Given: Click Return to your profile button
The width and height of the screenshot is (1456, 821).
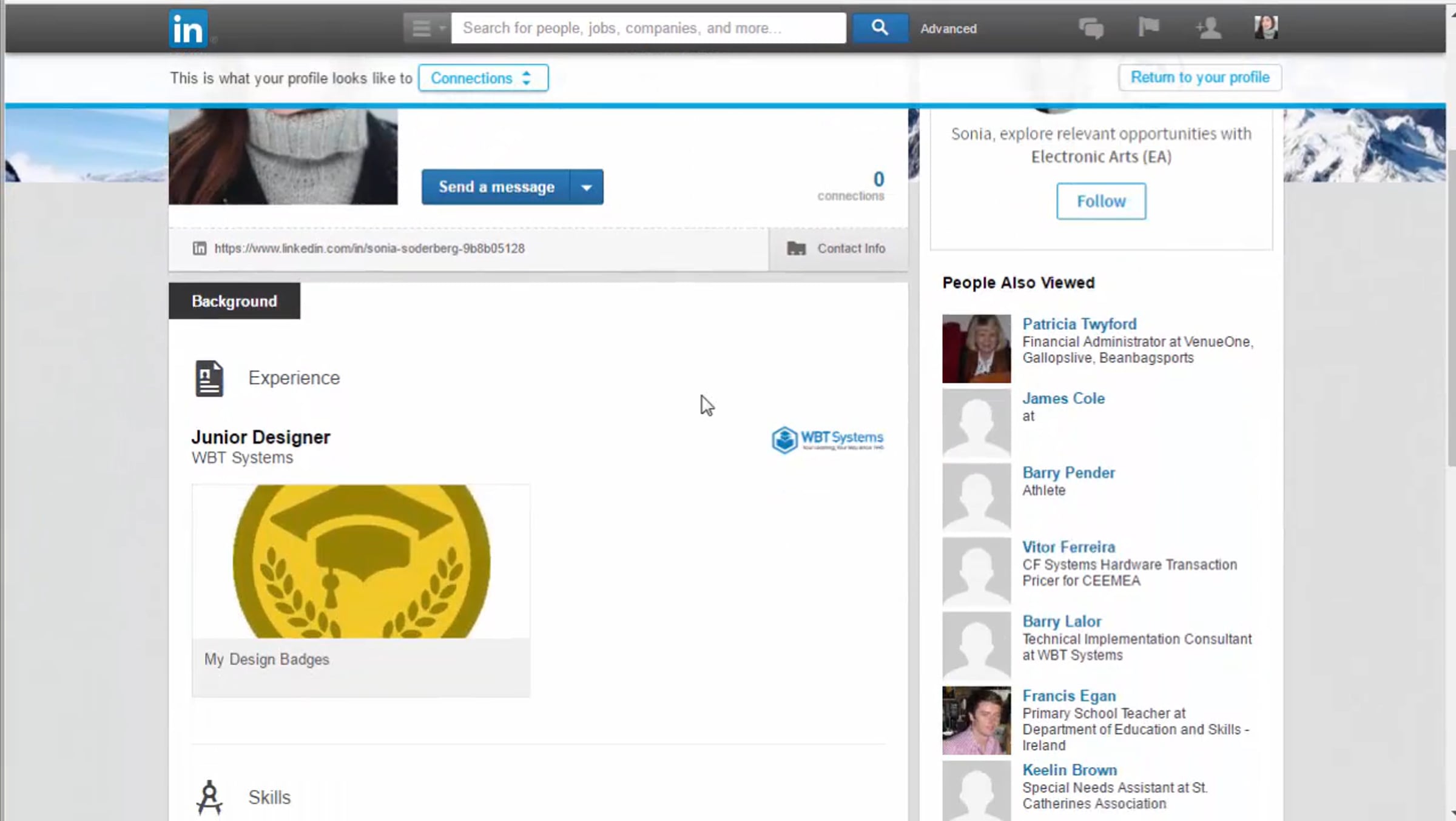Looking at the screenshot, I should pyautogui.click(x=1199, y=78).
